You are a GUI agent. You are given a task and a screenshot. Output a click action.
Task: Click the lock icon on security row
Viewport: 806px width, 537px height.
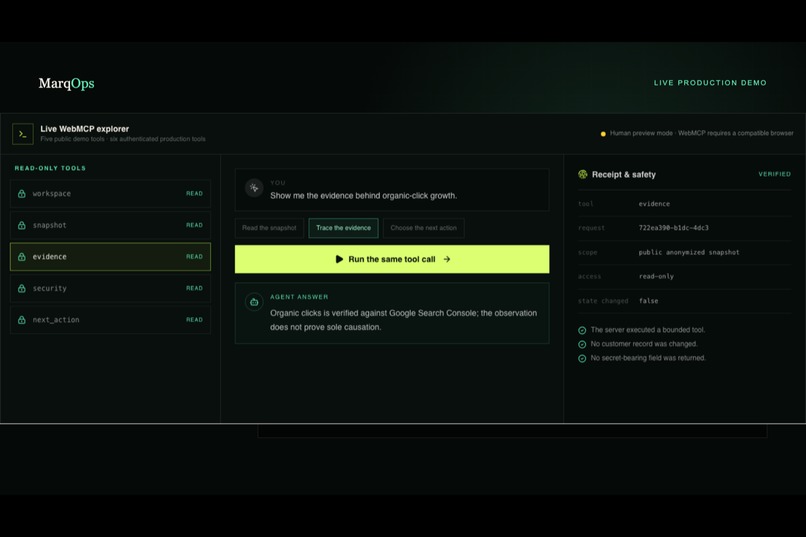tap(22, 288)
